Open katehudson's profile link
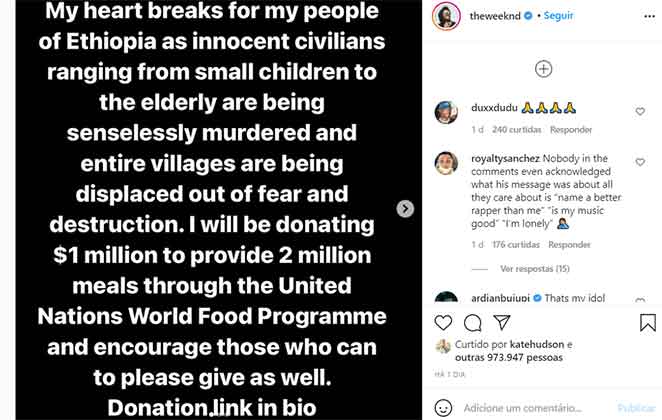This screenshot has width=662, height=420. coord(536,345)
